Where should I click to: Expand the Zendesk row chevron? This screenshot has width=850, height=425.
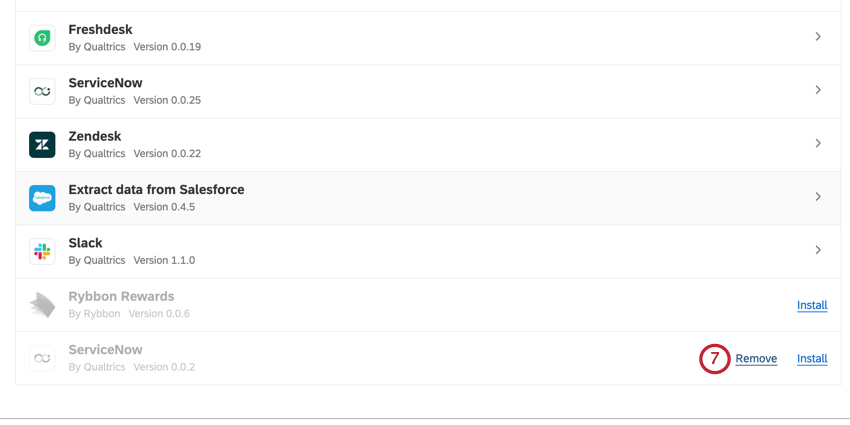[818, 143]
